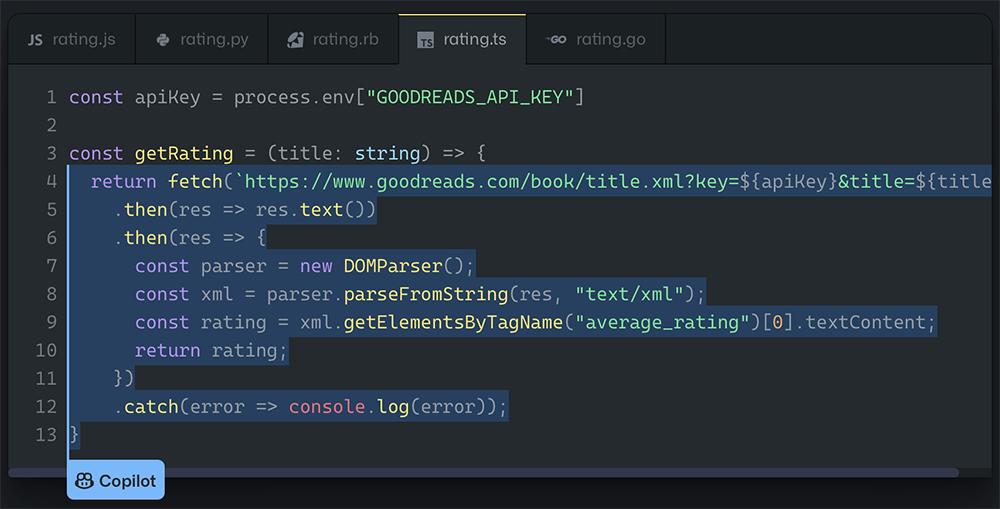
Task: Click the DOMParser constructor call
Action: point(393,266)
